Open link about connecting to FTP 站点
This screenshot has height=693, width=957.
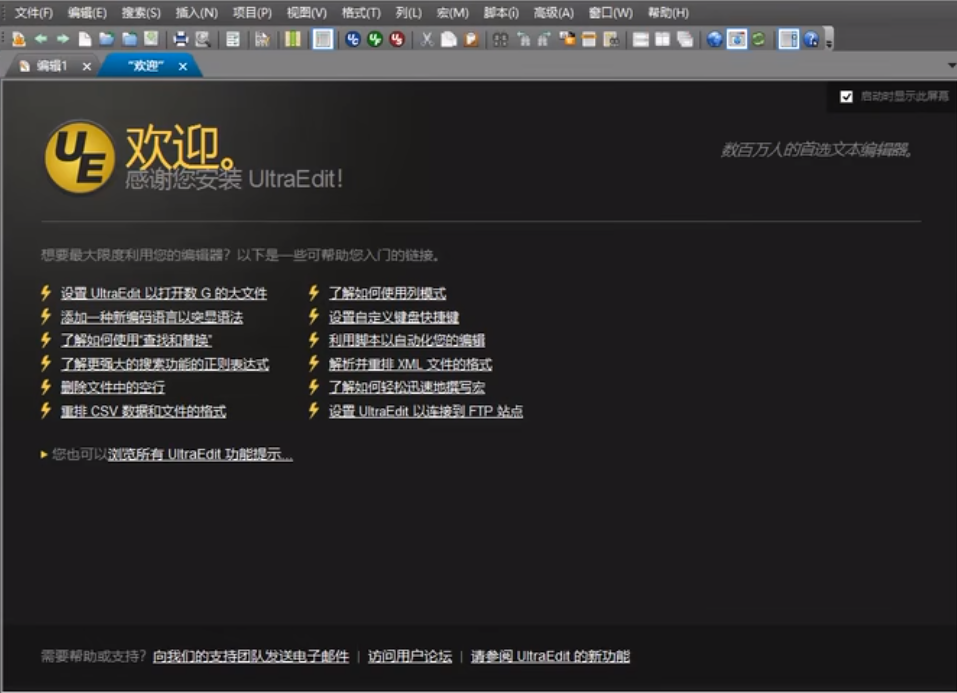425,411
